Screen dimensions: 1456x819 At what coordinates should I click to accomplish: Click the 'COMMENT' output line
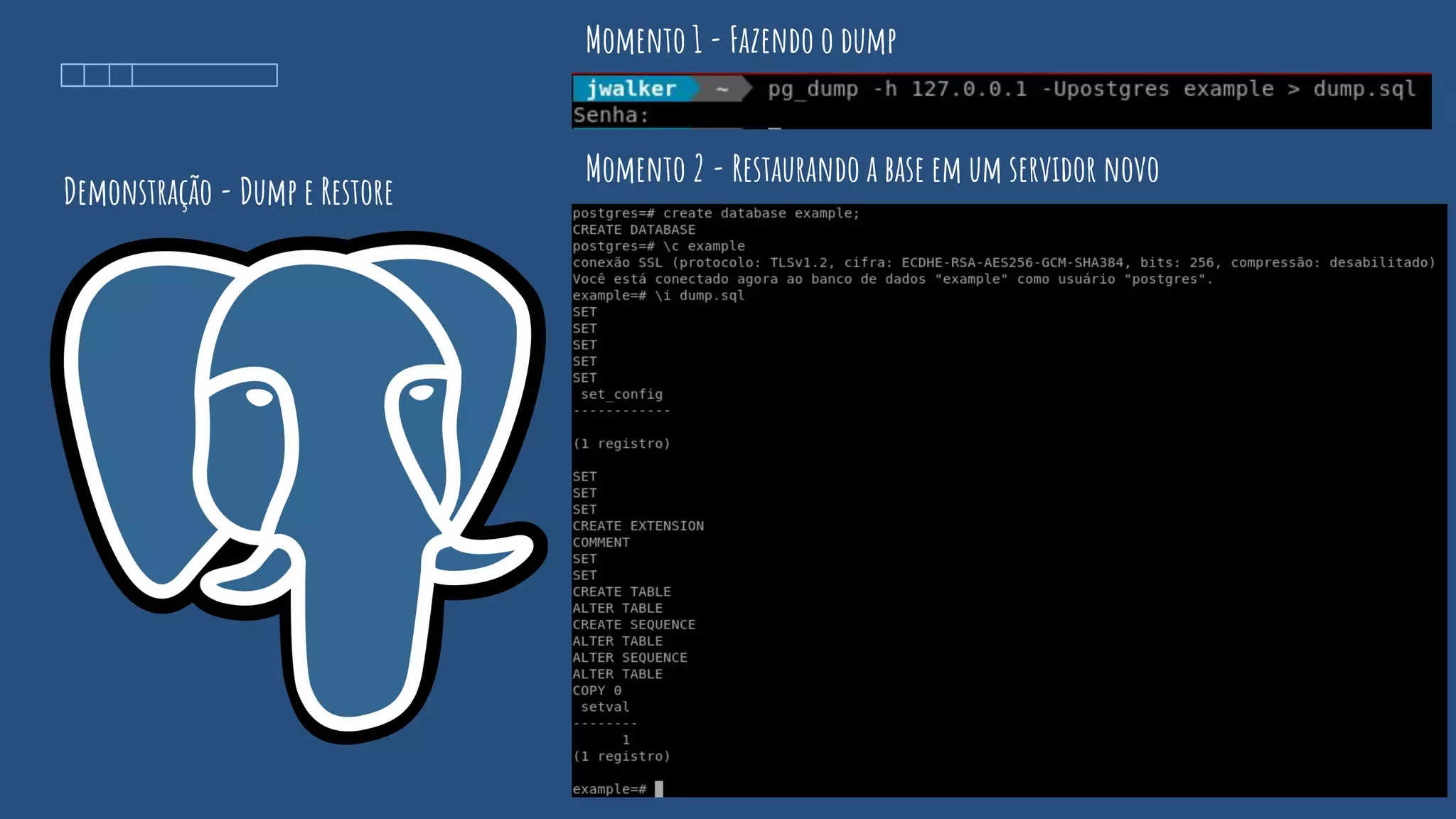(x=601, y=542)
